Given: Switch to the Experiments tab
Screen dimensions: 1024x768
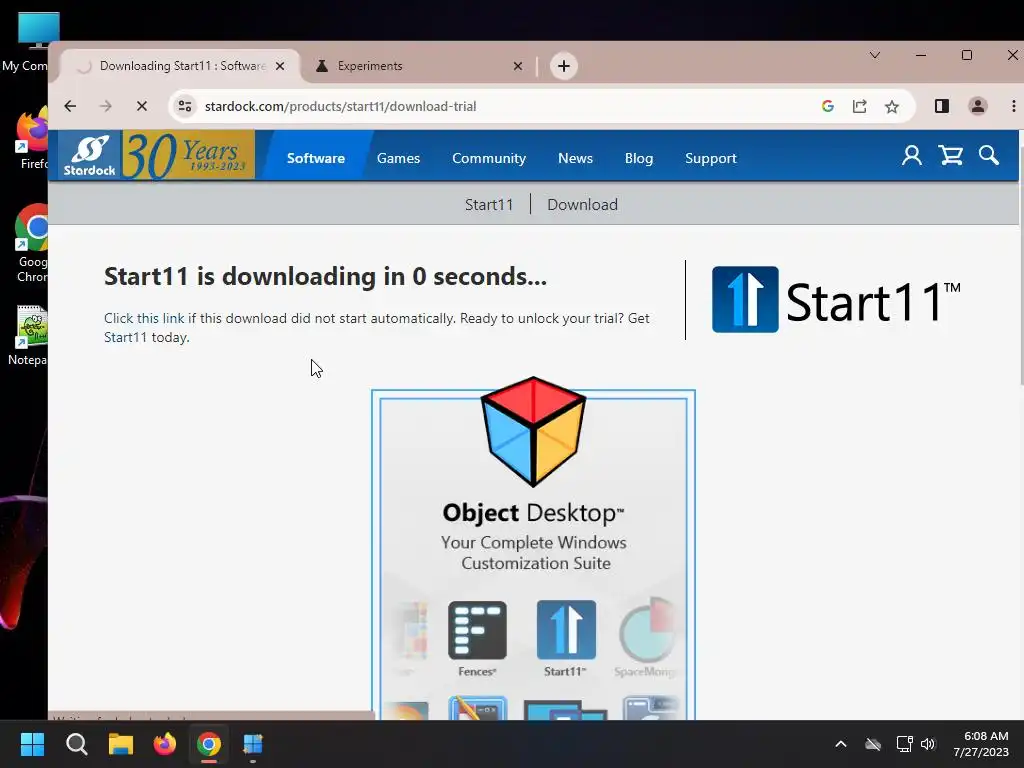Looking at the screenshot, I should [x=418, y=66].
